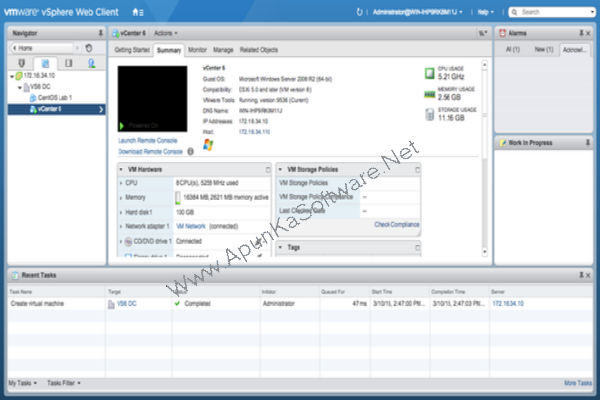Minimize the VM Storage Policies portlet
Viewport: 600px width, 400px height.
pos(417,170)
